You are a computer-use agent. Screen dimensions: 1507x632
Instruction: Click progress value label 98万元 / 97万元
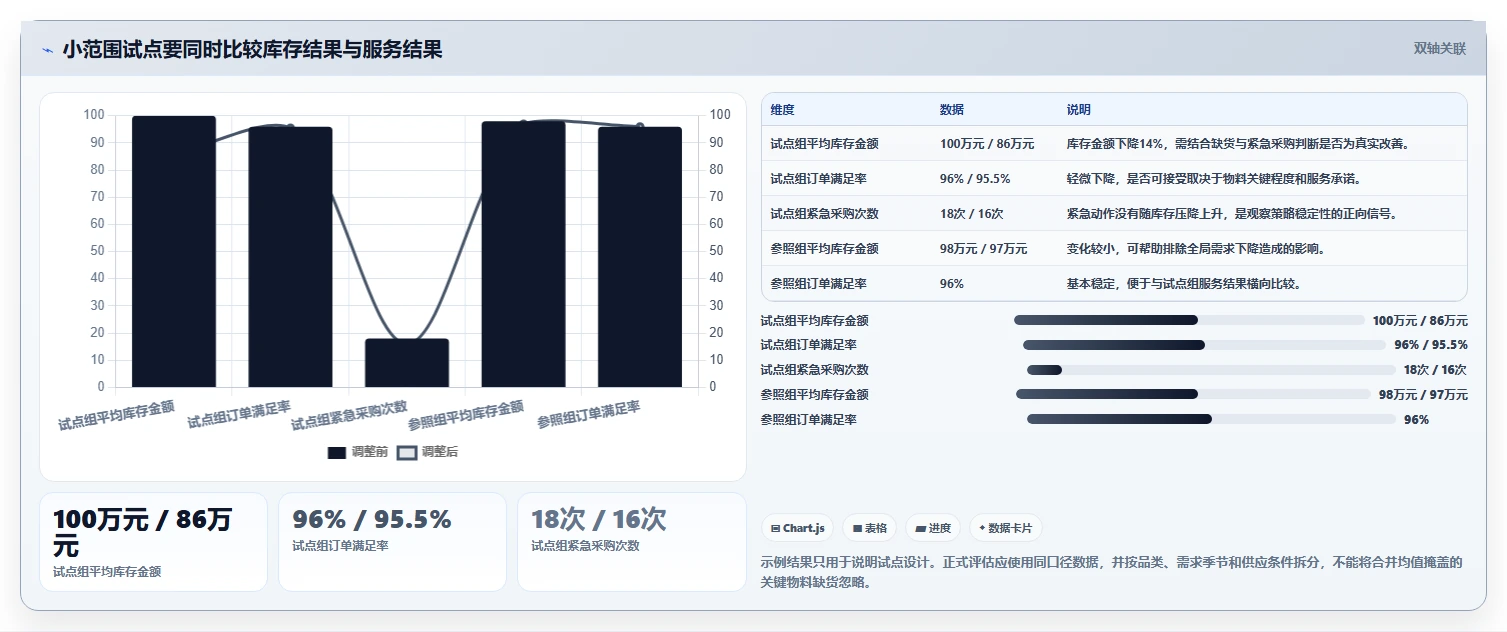[x=1423, y=395]
